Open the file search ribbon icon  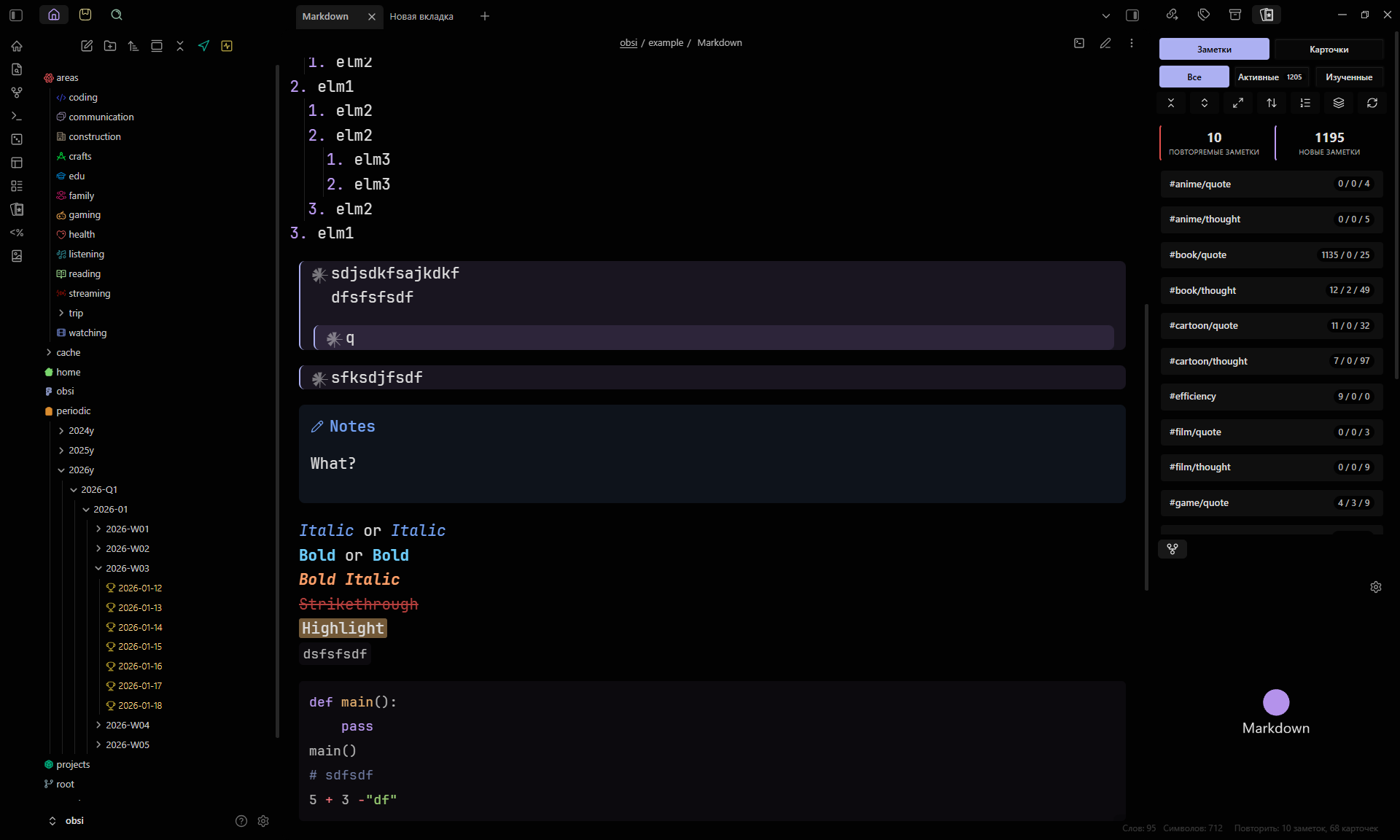click(x=17, y=69)
